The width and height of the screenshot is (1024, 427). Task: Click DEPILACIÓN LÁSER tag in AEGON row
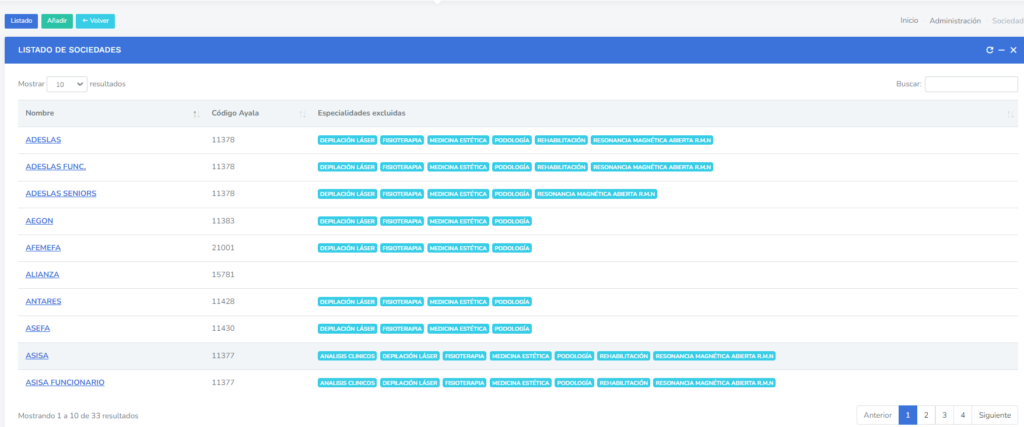point(347,221)
